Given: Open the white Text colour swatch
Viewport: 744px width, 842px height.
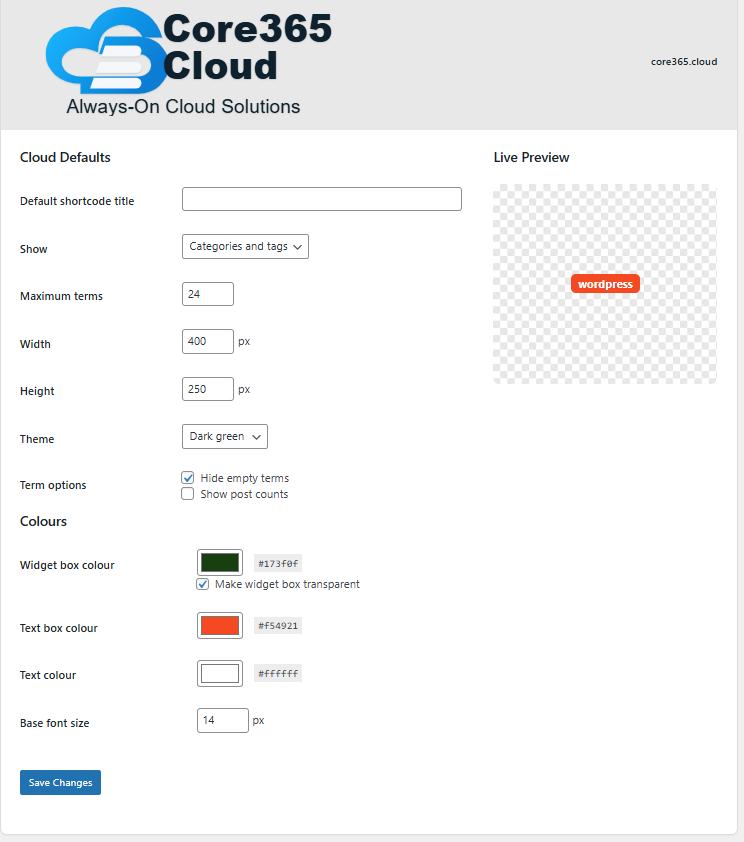Looking at the screenshot, I should 220,673.
